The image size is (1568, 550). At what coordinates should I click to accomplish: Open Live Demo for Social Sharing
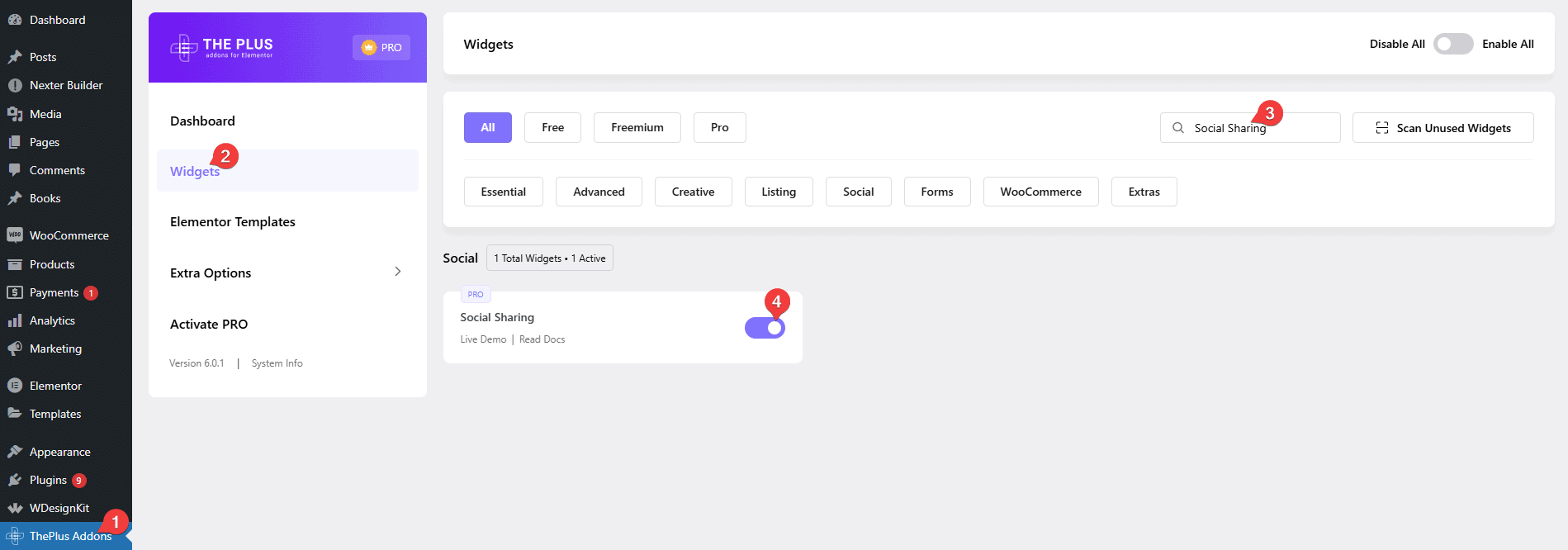pos(483,339)
